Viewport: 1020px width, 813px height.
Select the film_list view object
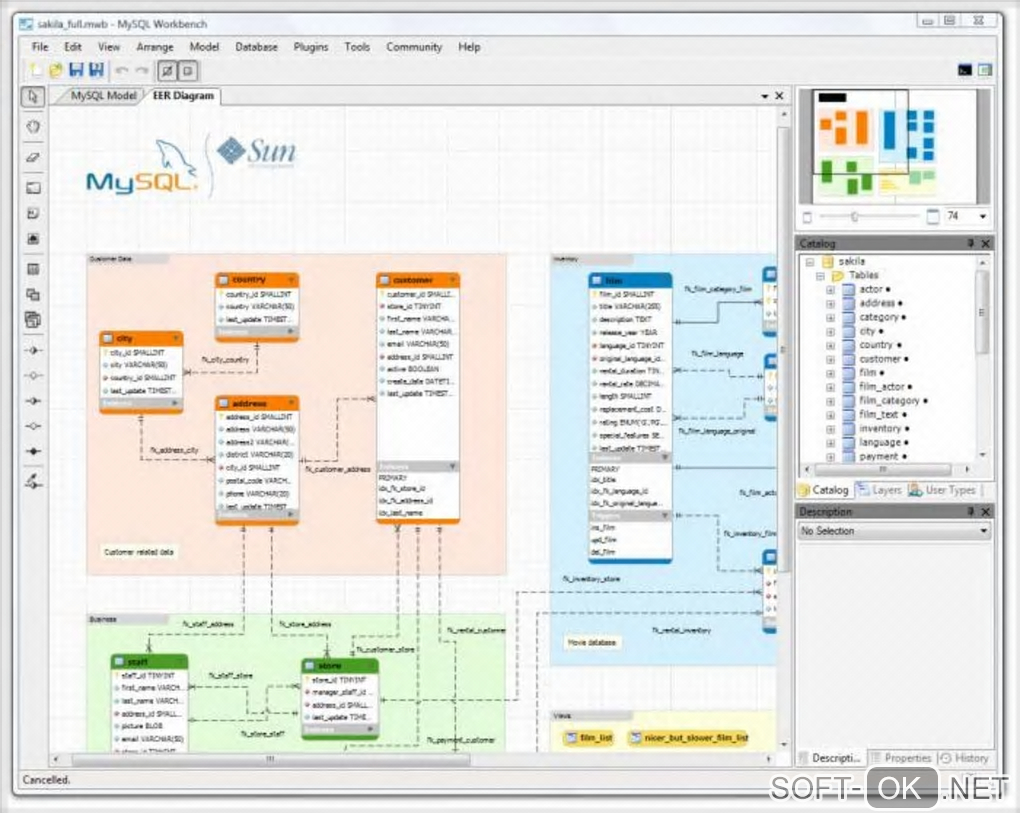589,738
